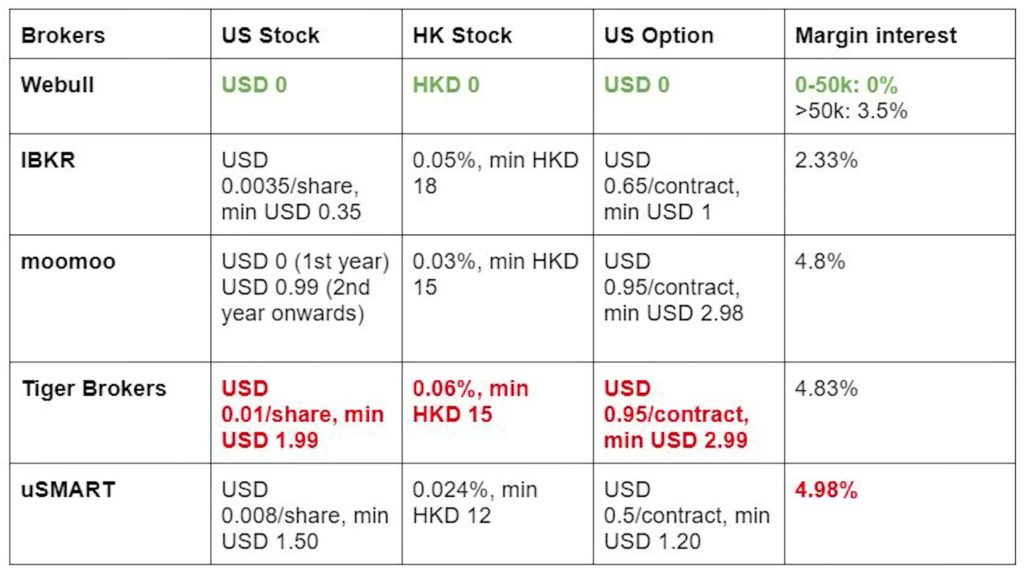
Task: Click moomoo's 0.03%, min HKD 15 cell
Action: (495, 274)
